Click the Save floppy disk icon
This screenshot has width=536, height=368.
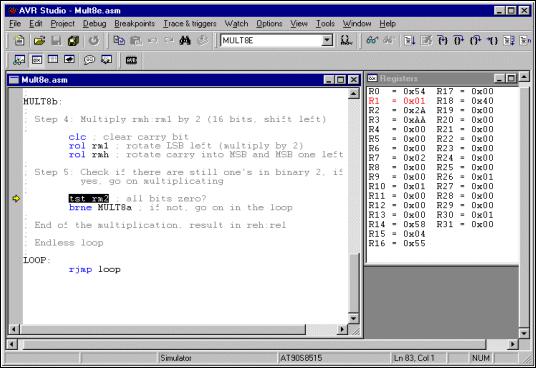point(56,41)
